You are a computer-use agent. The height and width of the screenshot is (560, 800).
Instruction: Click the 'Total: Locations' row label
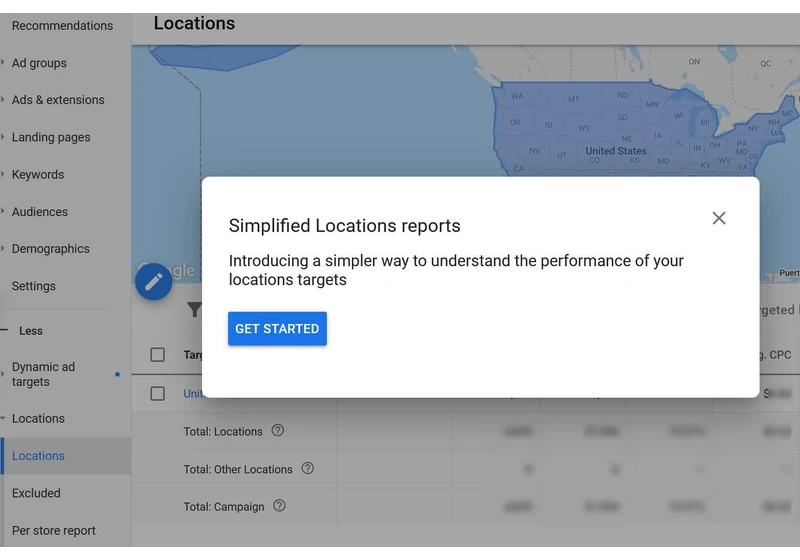223,431
